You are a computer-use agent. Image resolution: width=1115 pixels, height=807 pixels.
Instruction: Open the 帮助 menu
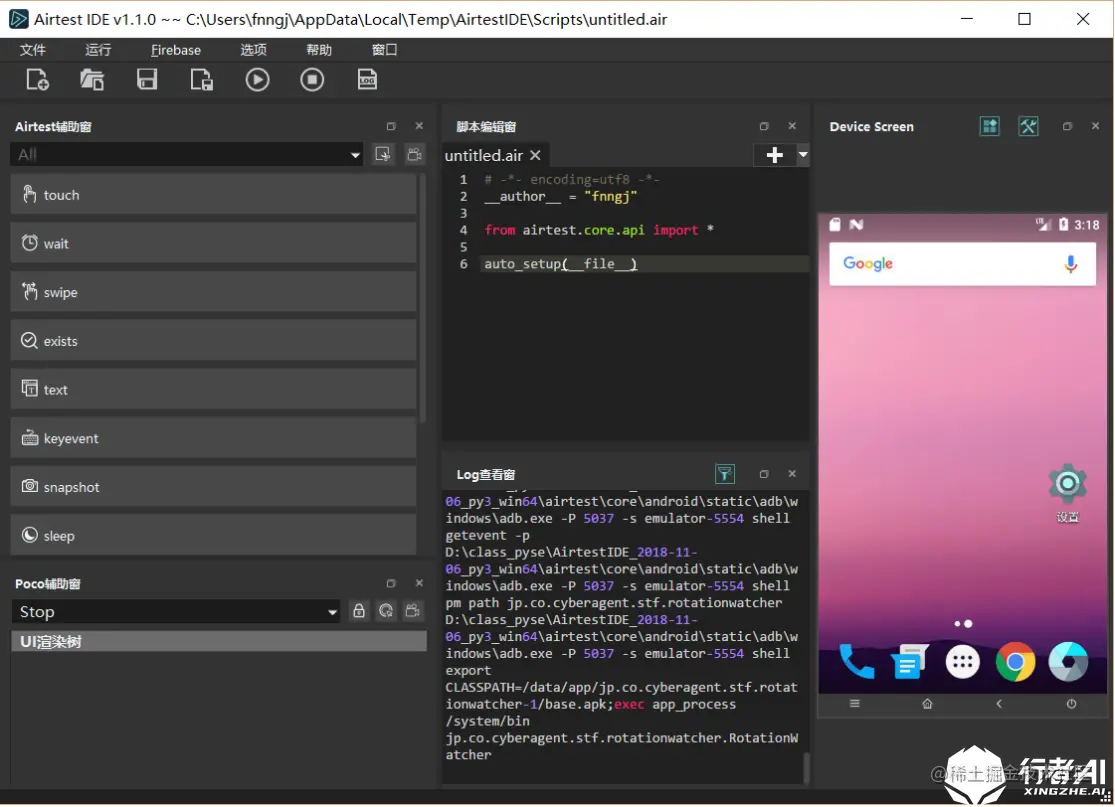319,50
